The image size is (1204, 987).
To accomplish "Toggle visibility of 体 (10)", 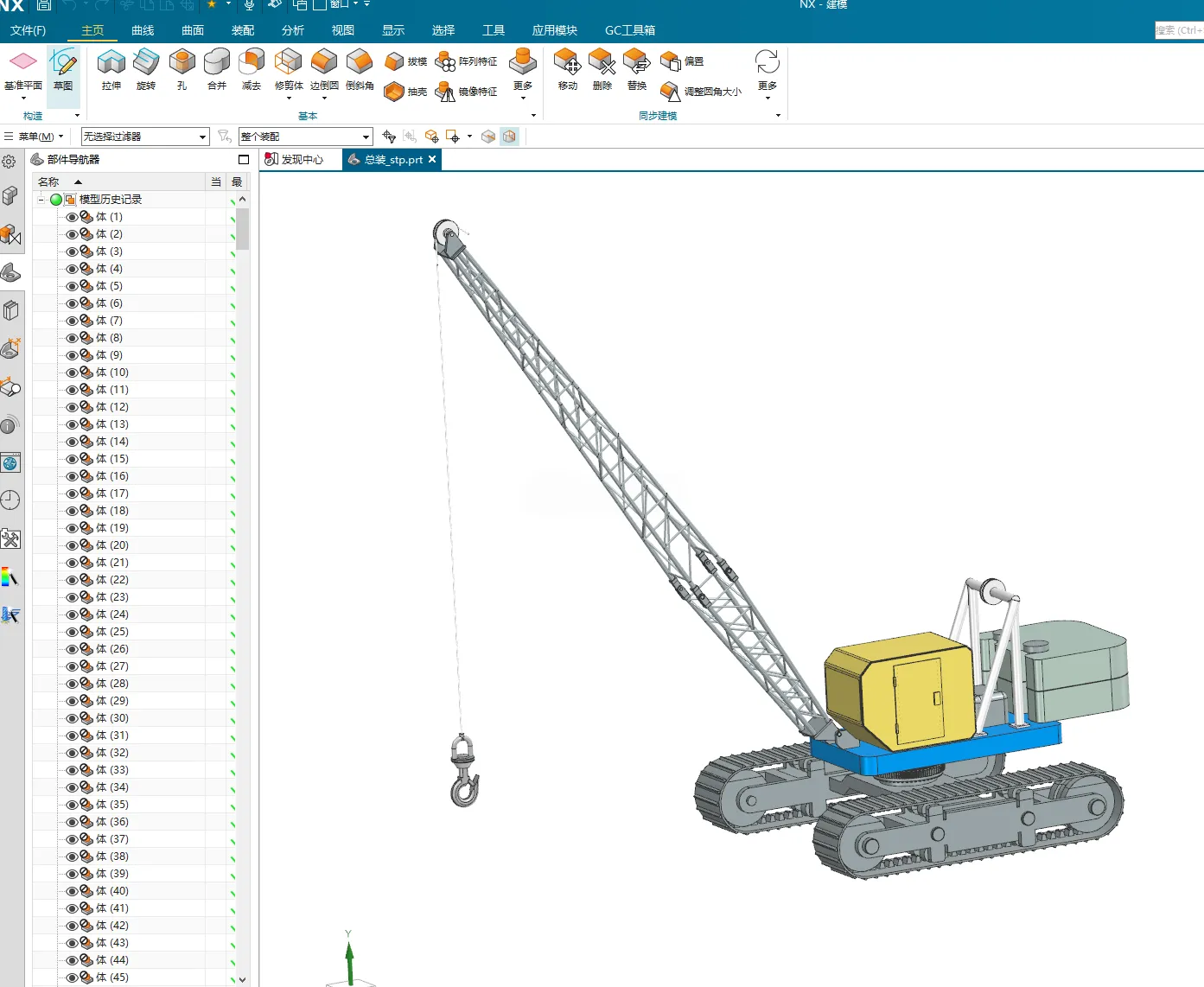I will click(x=72, y=373).
